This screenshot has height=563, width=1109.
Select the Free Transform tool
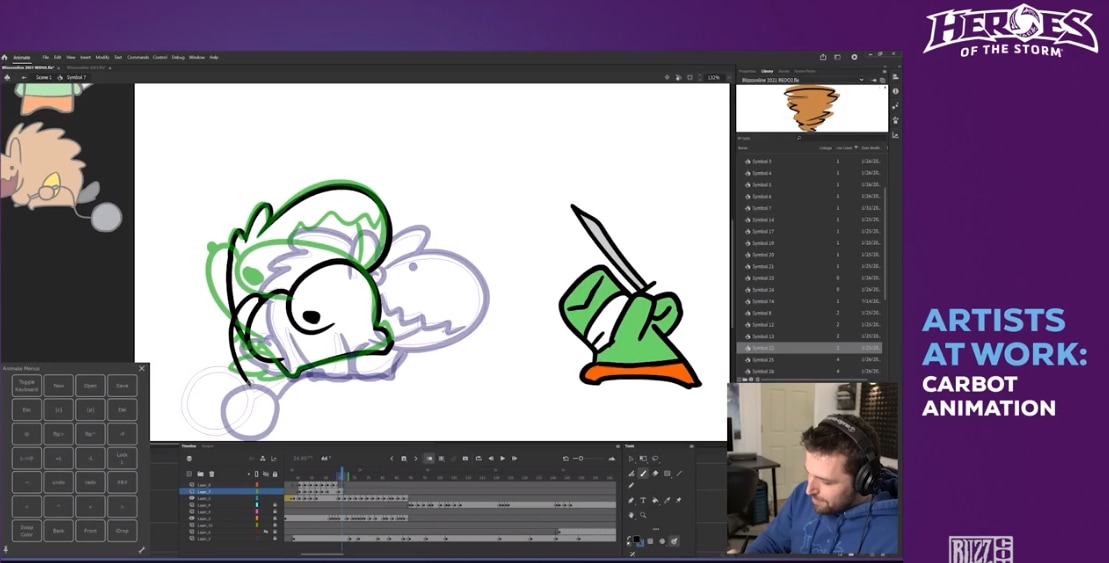click(x=644, y=458)
